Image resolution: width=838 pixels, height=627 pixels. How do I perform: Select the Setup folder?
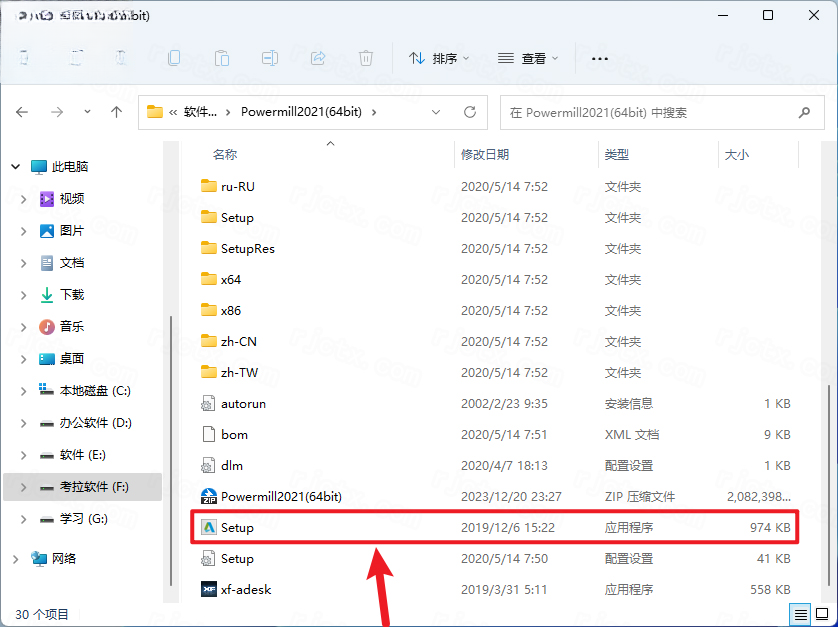point(237,218)
